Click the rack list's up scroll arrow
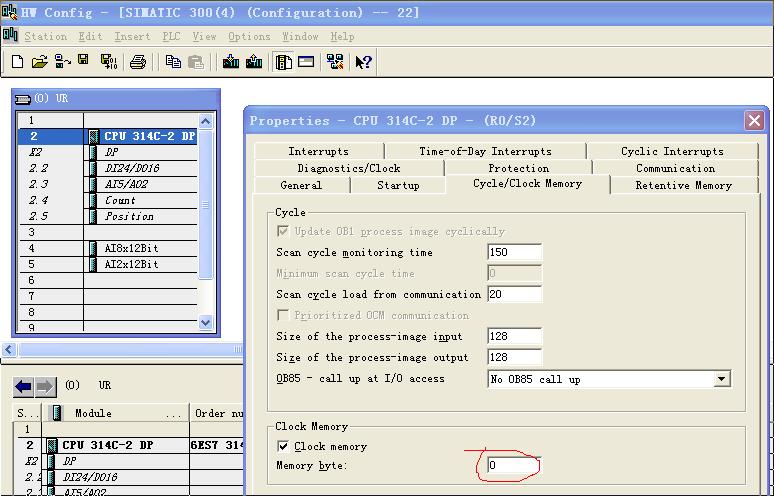The image size is (774, 496). (x=206, y=121)
